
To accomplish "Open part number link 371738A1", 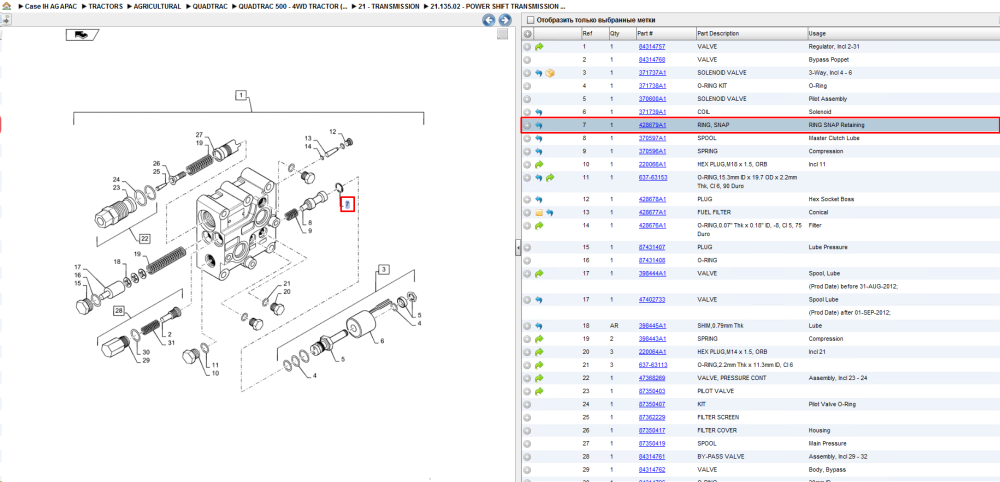I will pyautogui.click(x=652, y=86).
